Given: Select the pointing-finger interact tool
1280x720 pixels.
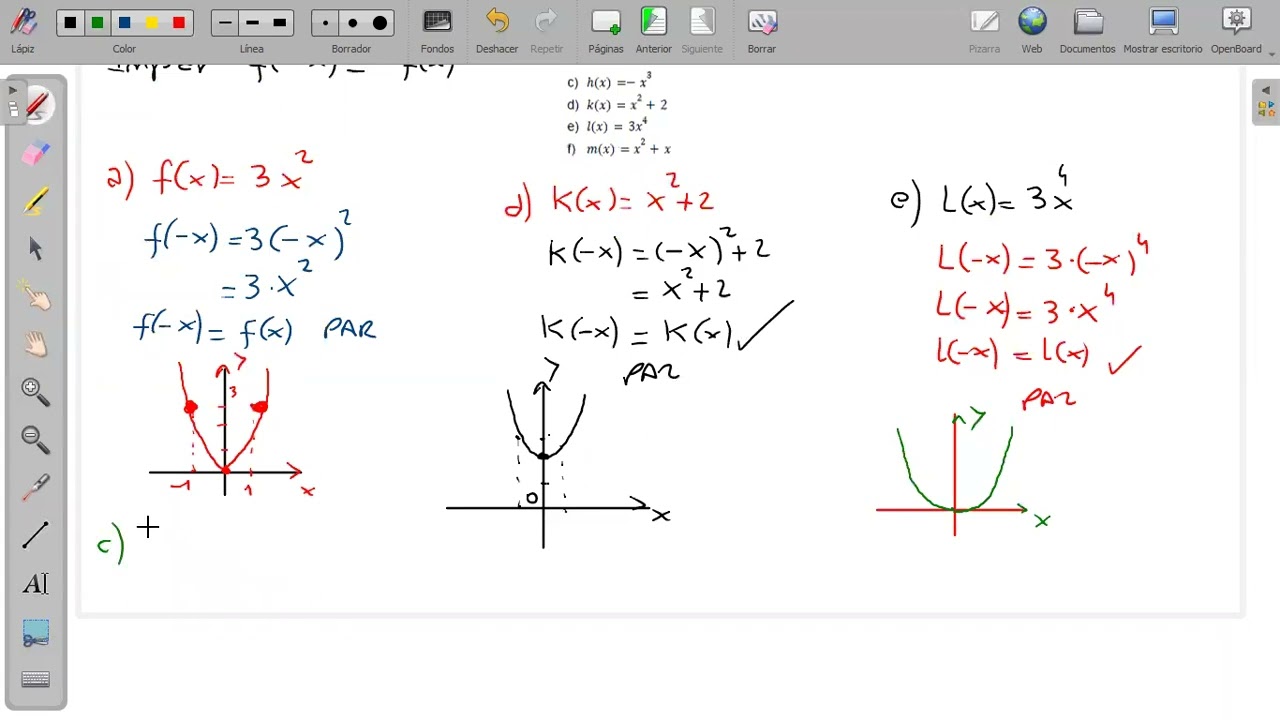Looking at the screenshot, I should [x=36, y=296].
